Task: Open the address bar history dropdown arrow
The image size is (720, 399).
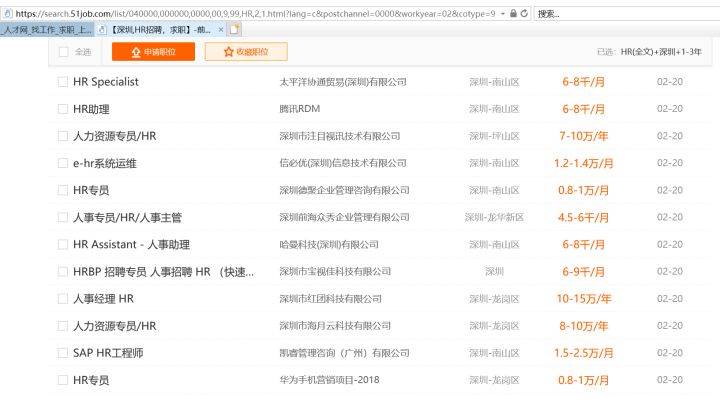Action: (502, 14)
